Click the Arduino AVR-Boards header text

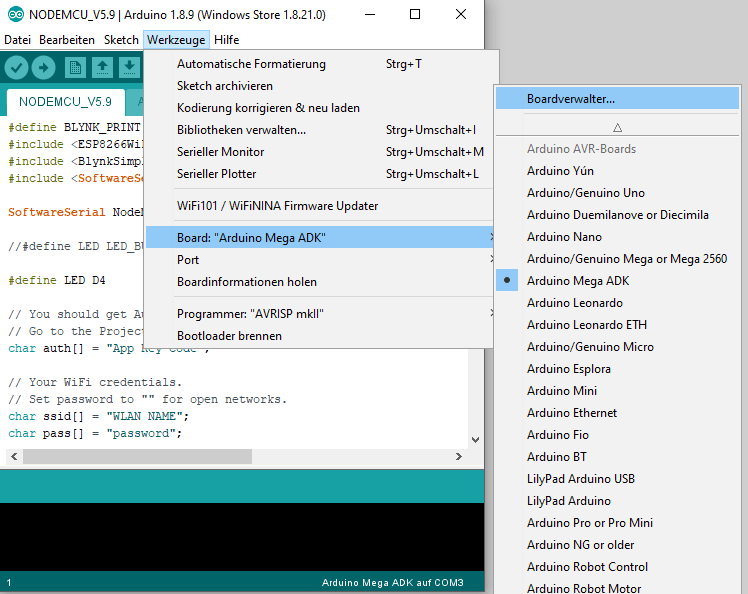tap(581, 149)
